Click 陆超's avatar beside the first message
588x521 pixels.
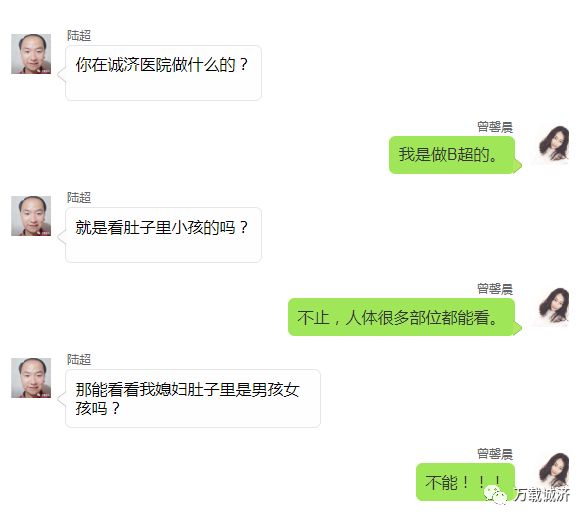click(x=31, y=54)
